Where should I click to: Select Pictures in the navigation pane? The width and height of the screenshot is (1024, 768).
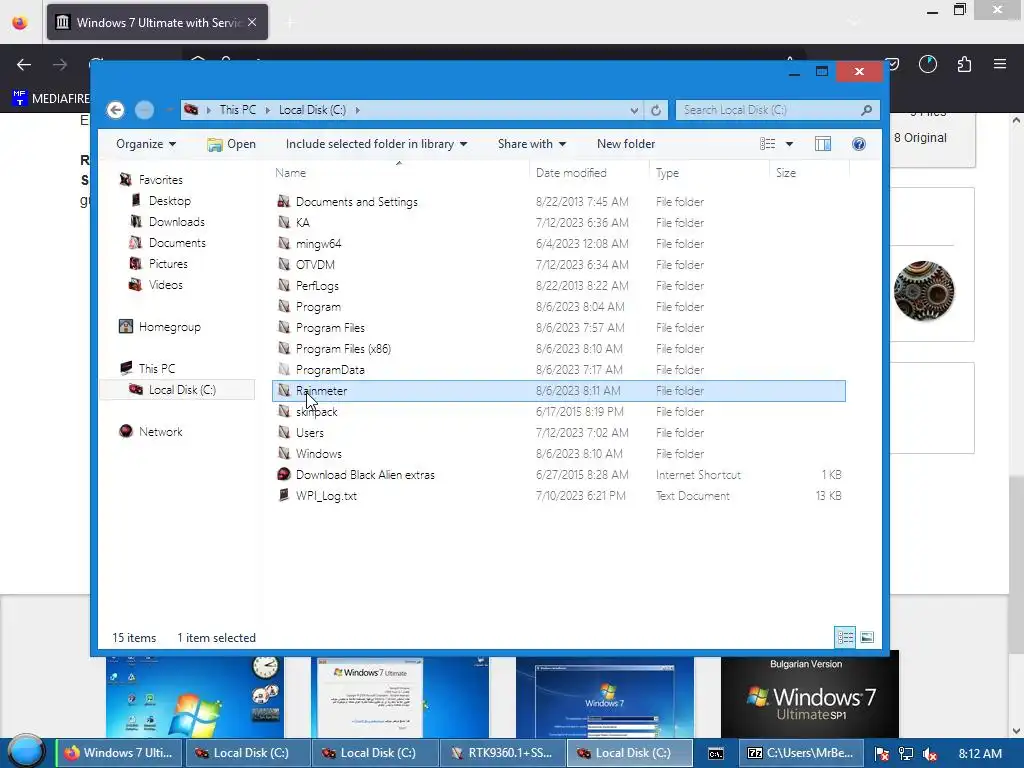(x=168, y=263)
